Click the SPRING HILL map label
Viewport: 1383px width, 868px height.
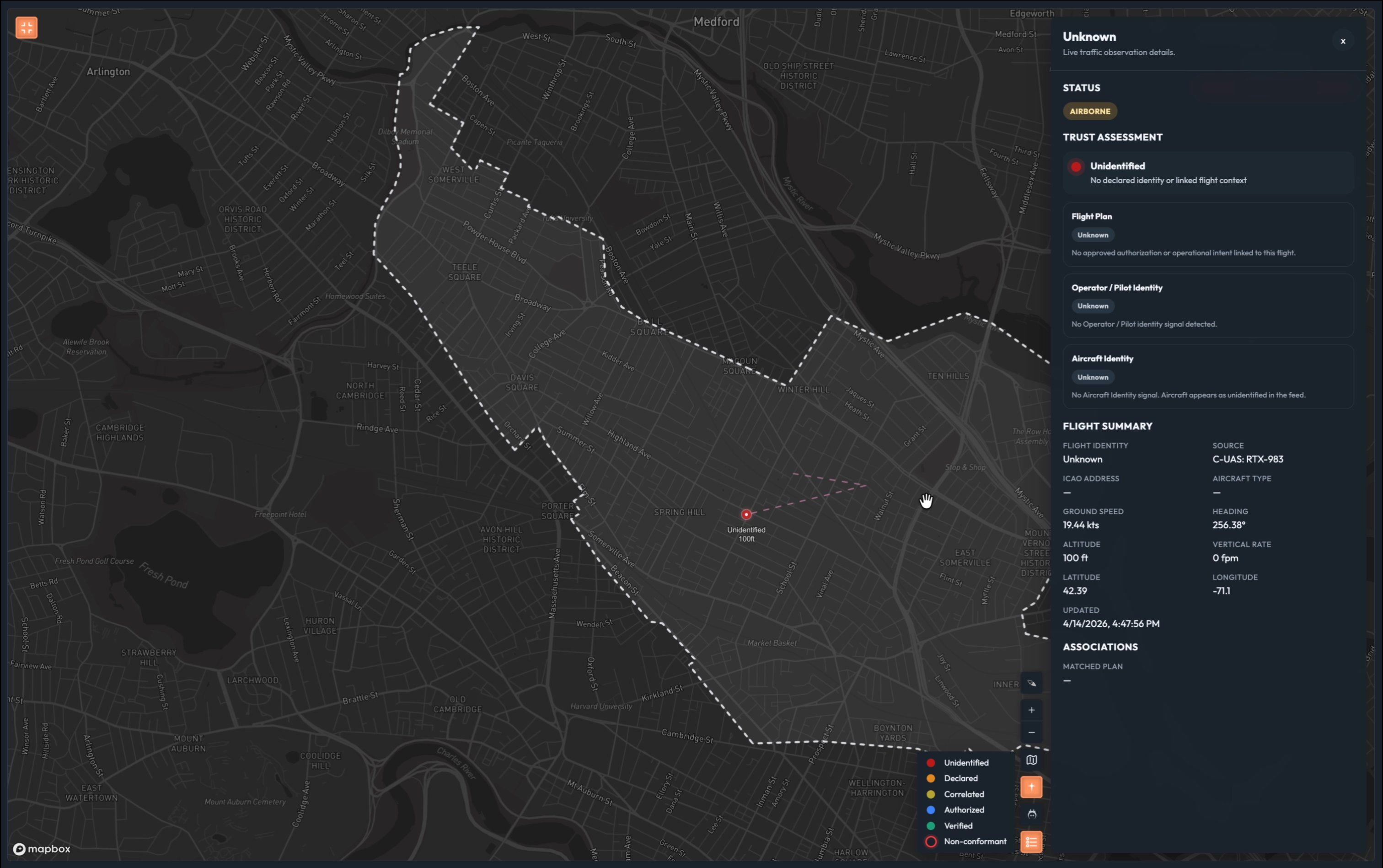679,512
